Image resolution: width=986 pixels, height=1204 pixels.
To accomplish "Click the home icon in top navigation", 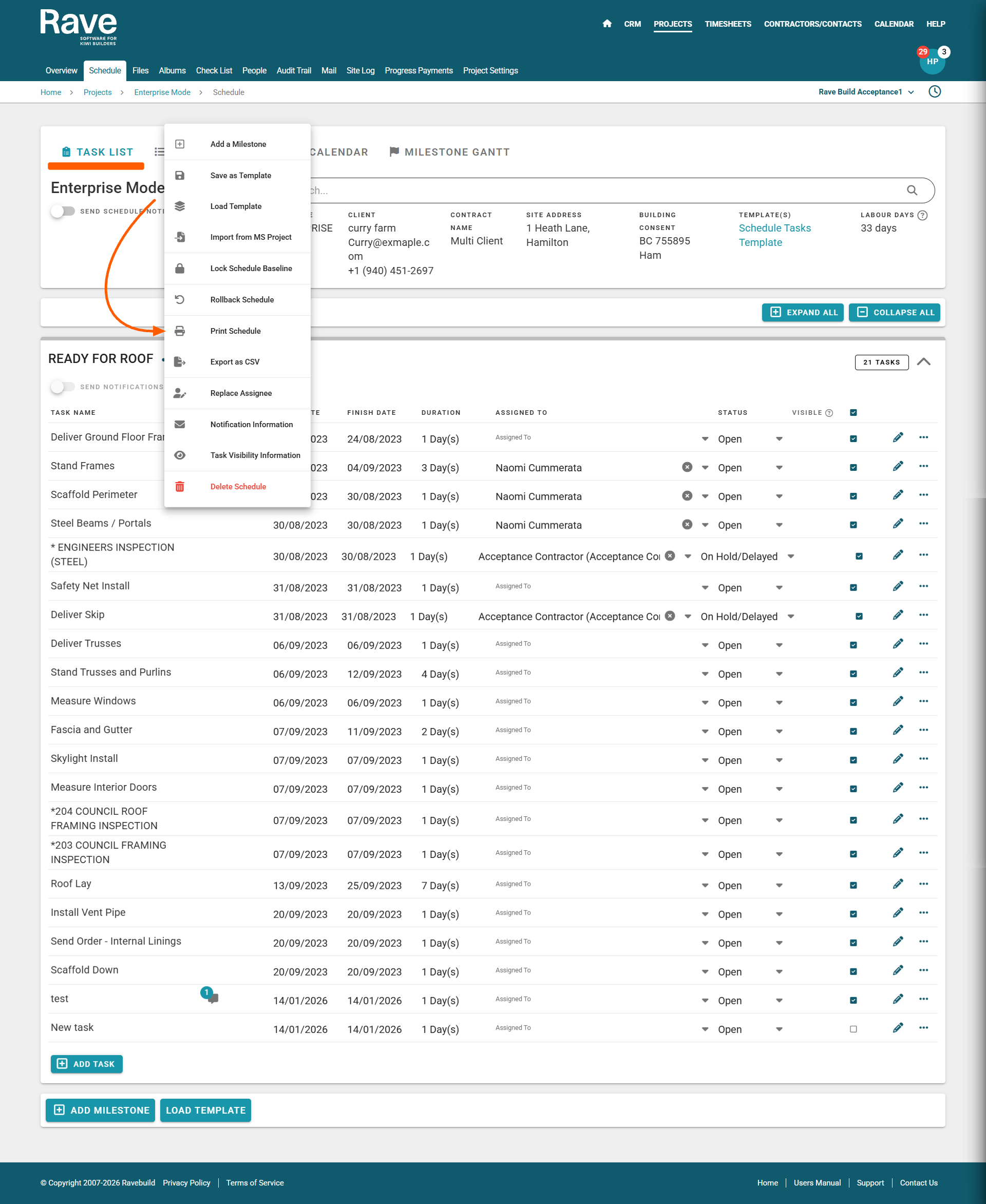I will click(606, 24).
